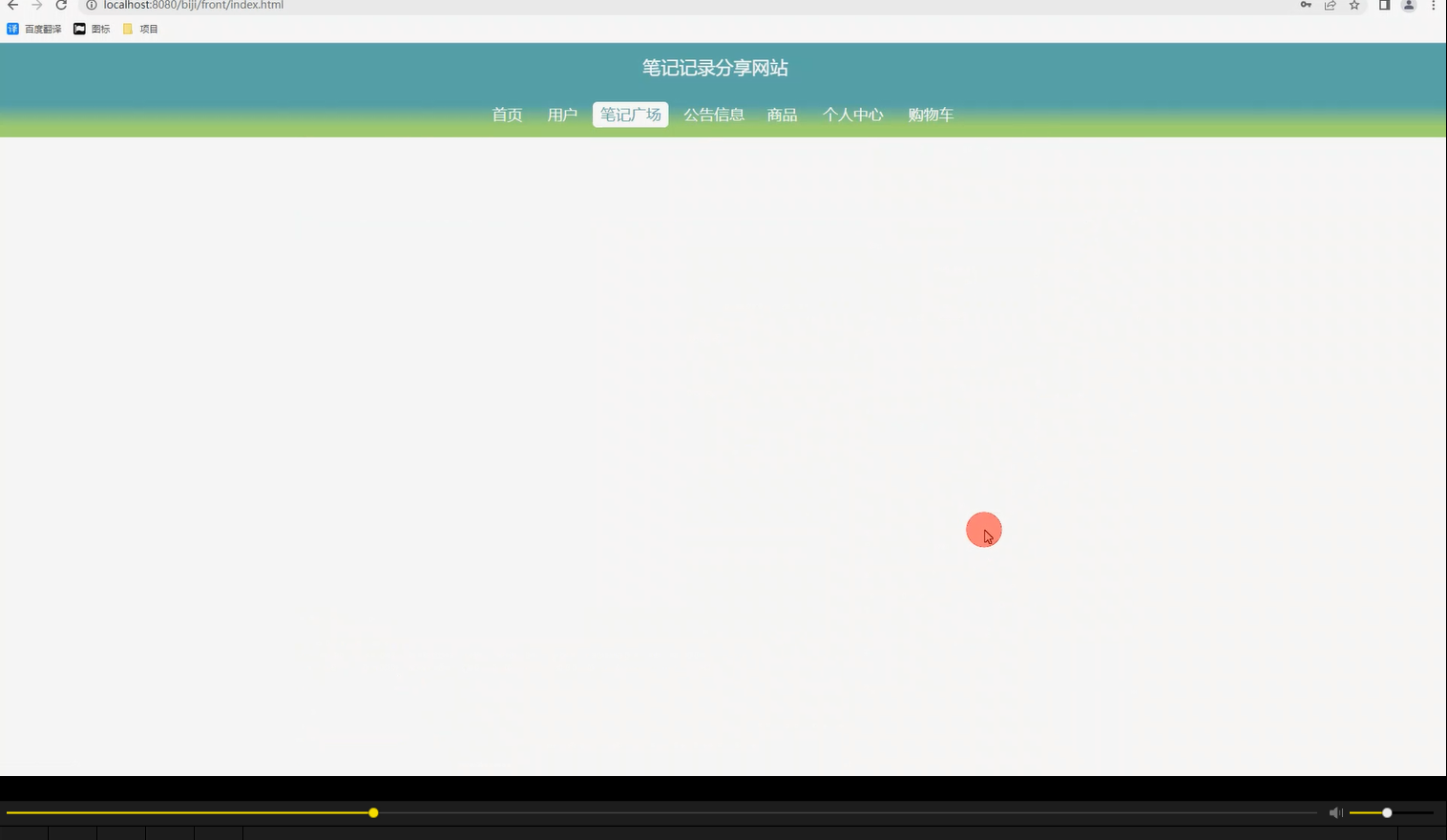Viewport: 1447px width, 840px height.
Task: Go back with the browser back arrow
Action: point(12,5)
